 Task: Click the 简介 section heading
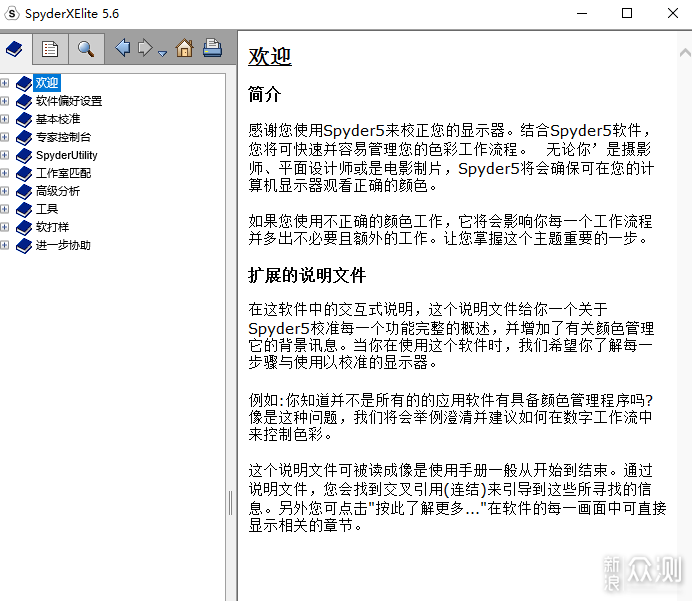click(x=264, y=94)
